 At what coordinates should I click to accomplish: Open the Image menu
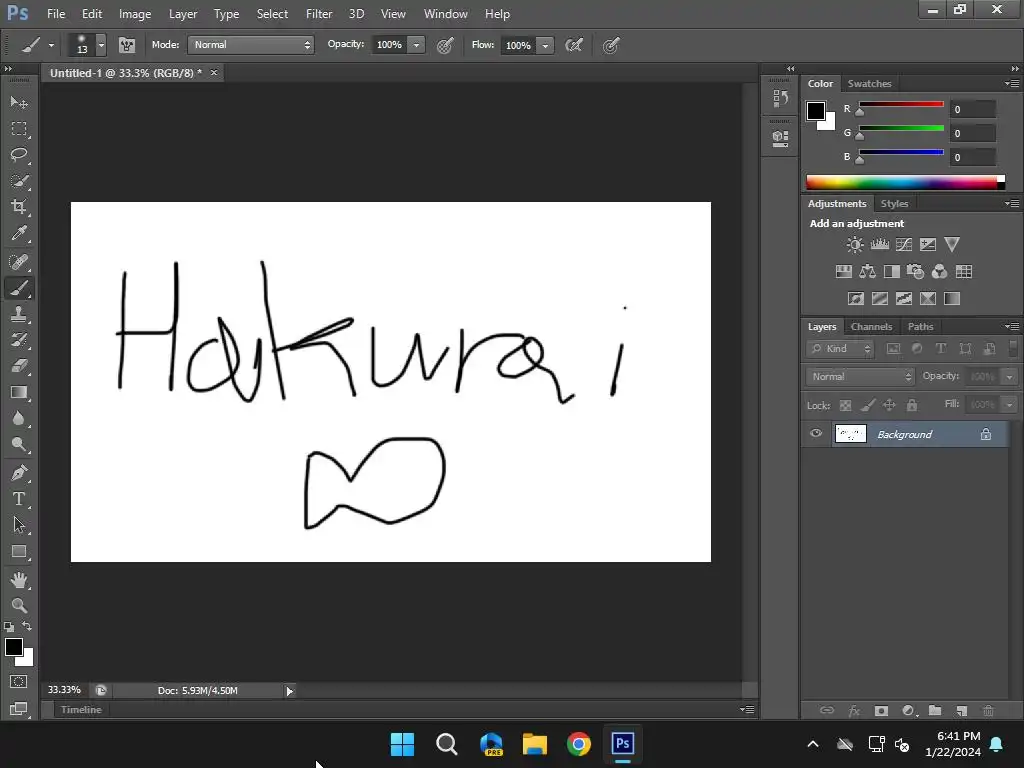tap(135, 14)
